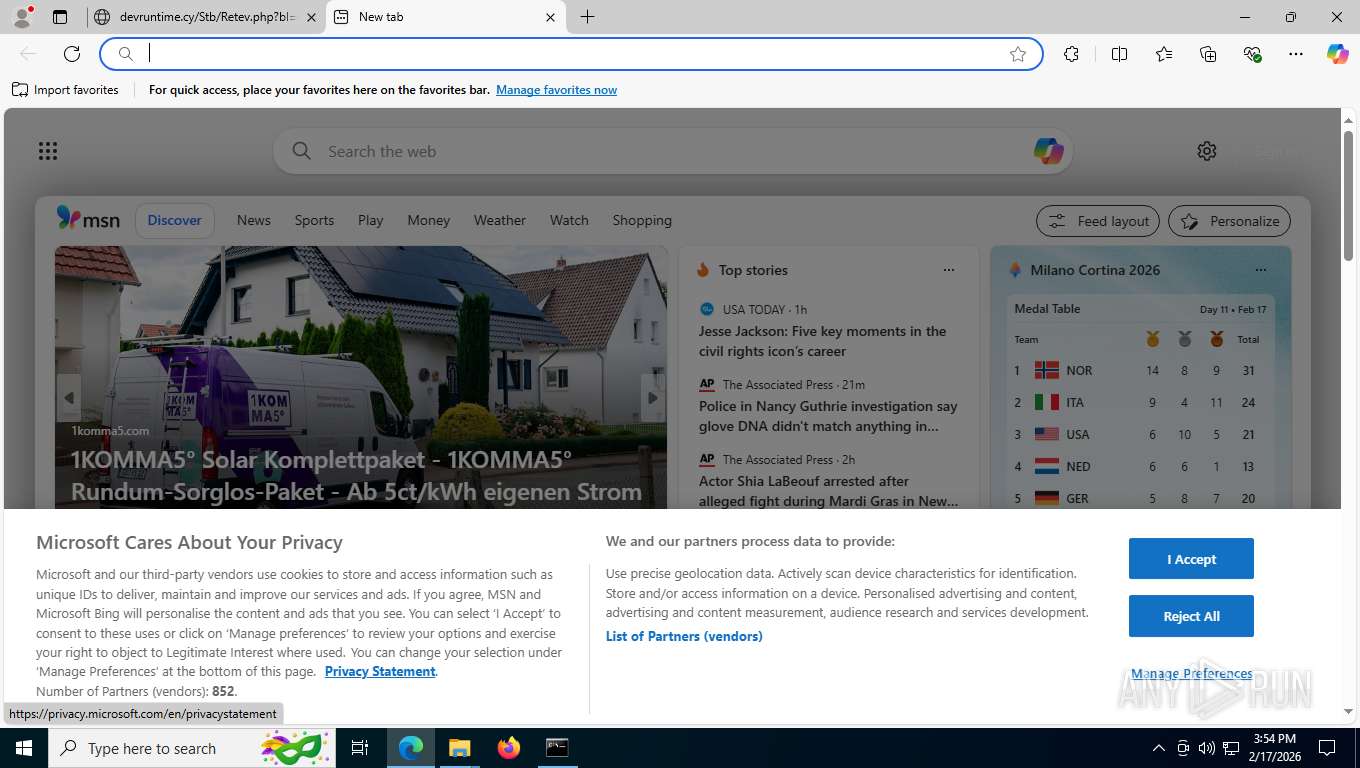Go to the Play section
Screen dimensions: 1360x768
point(370,220)
